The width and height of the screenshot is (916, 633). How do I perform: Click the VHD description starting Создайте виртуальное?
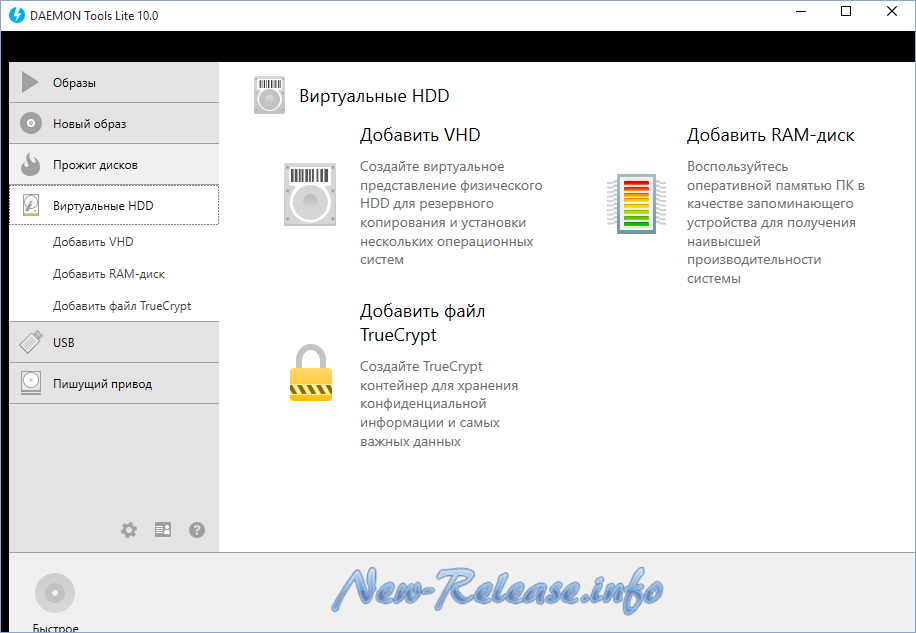point(451,213)
